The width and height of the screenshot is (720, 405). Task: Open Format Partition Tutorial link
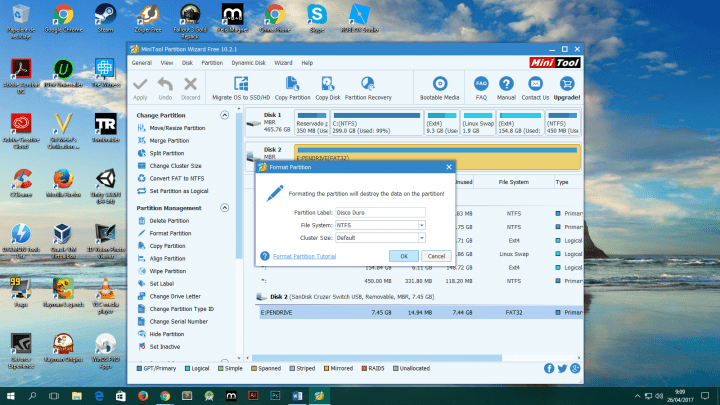[304, 256]
